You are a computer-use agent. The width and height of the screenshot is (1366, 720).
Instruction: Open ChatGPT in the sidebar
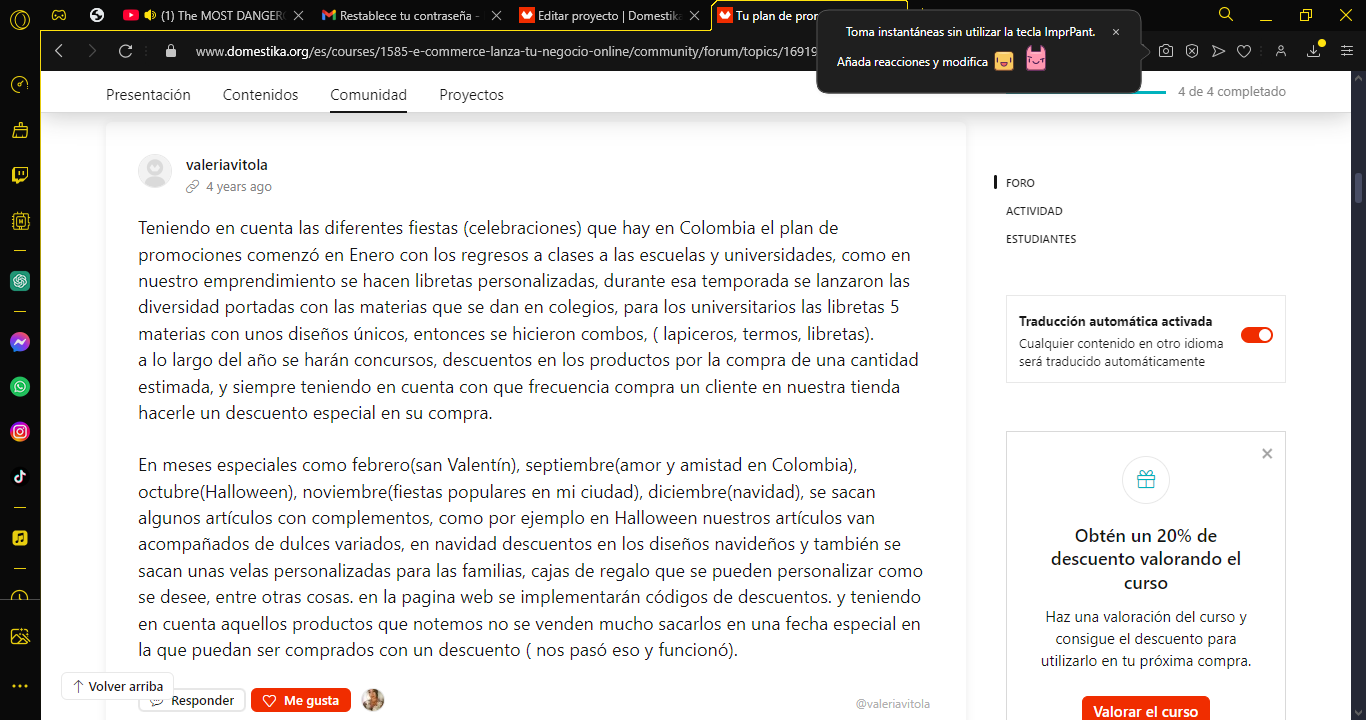tap(20, 281)
